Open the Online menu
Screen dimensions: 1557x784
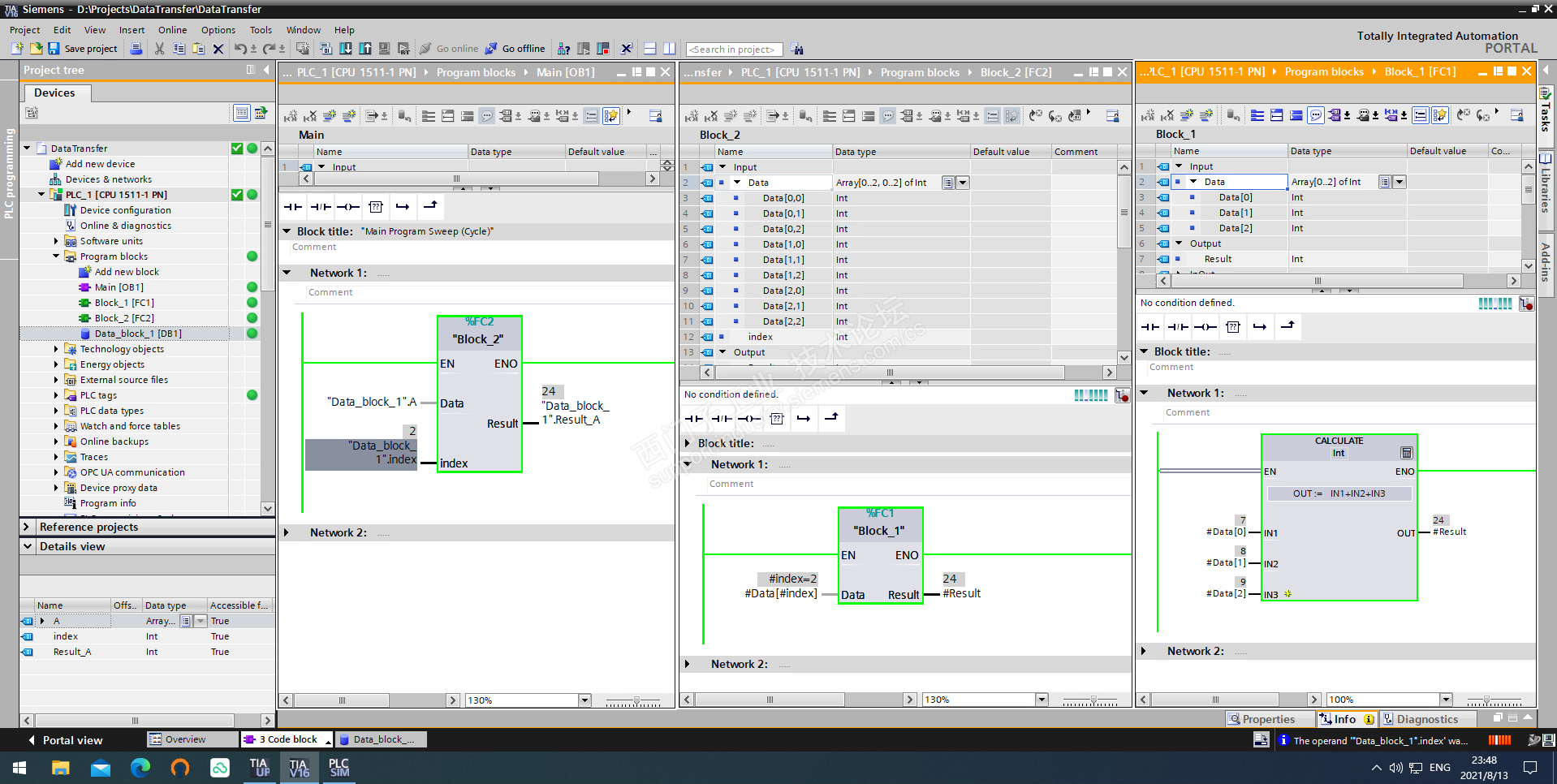(x=172, y=30)
